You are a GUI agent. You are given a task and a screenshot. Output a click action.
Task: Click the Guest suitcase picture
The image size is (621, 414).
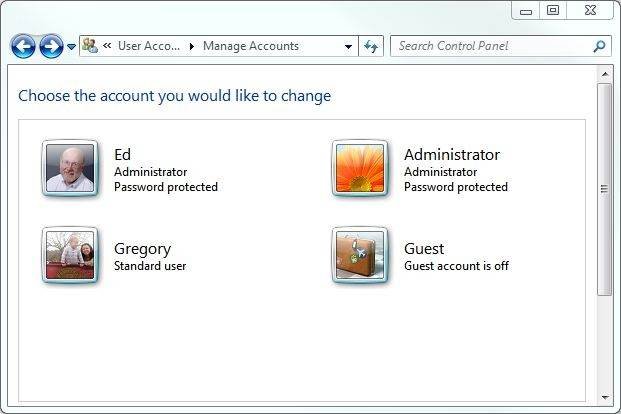(x=360, y=255)
